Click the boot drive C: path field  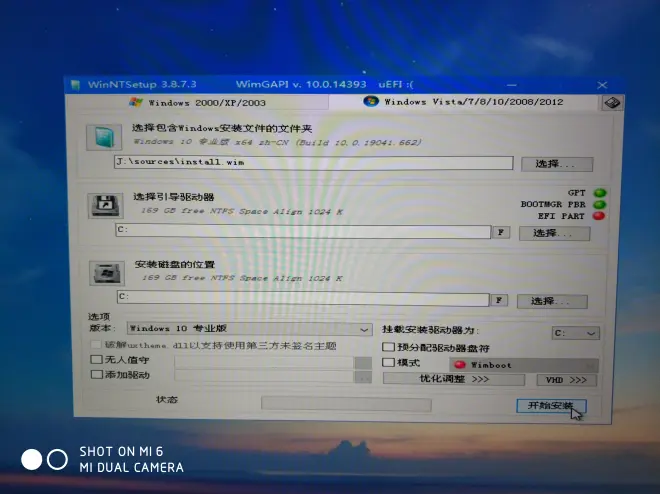click(x=303, y=231)
